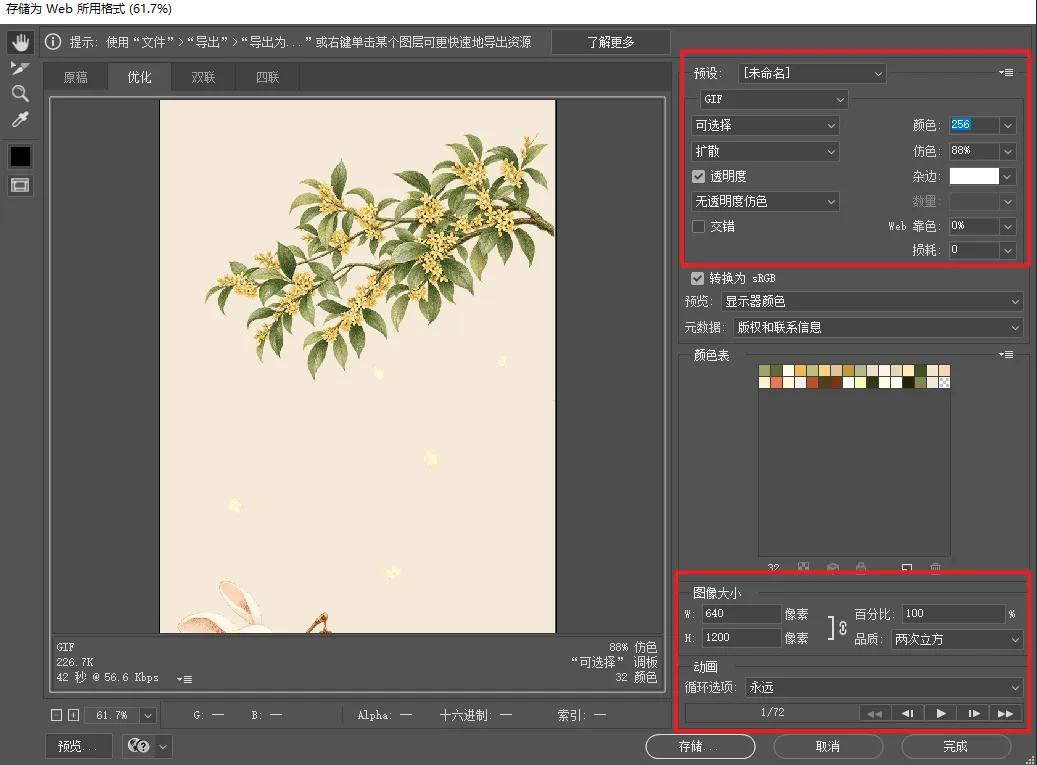Click the browser preview globe icon
The height and width of the screenshot is (765, 1037).
point(138,746)
